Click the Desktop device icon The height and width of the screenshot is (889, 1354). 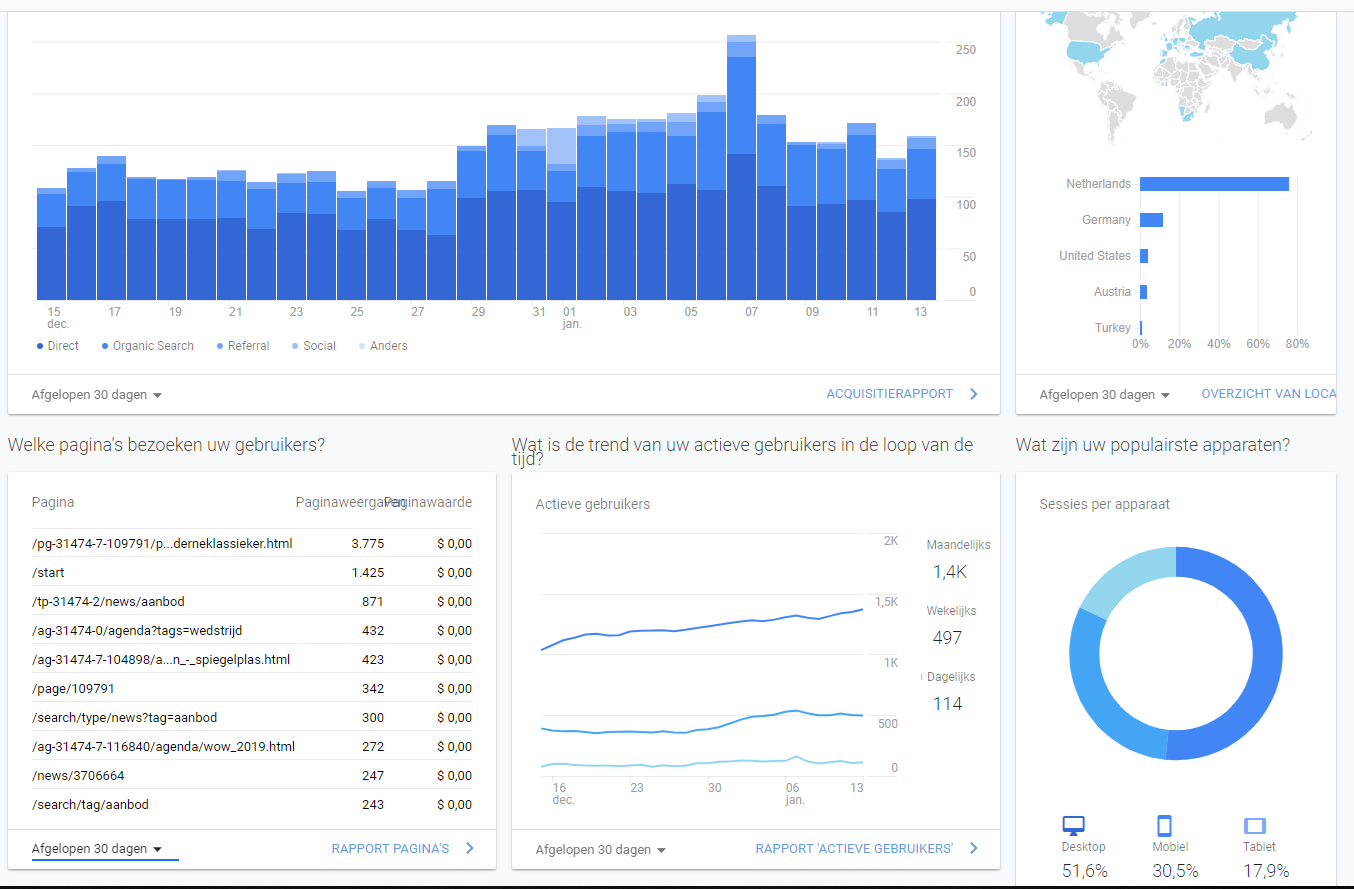tap(1073, 826)
